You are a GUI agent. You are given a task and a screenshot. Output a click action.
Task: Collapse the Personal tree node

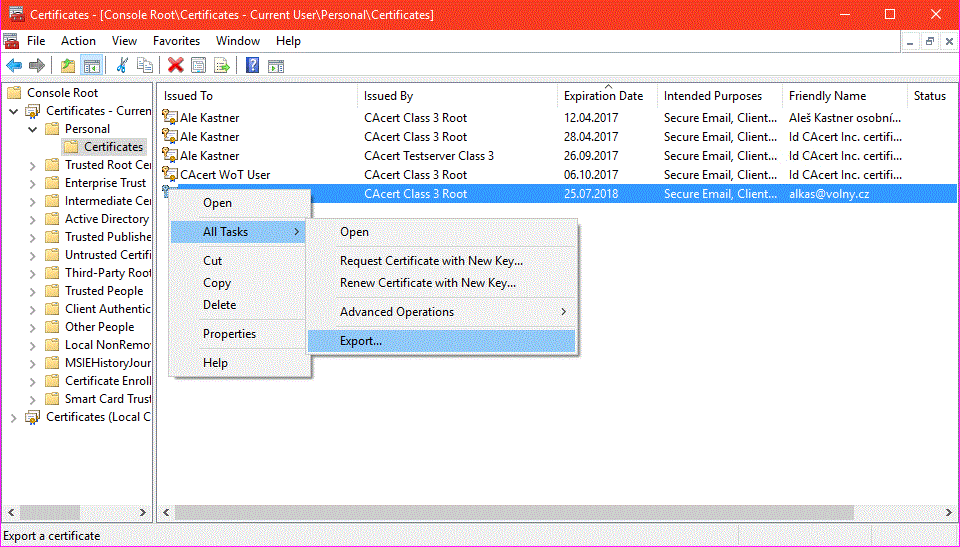(33, 129)
